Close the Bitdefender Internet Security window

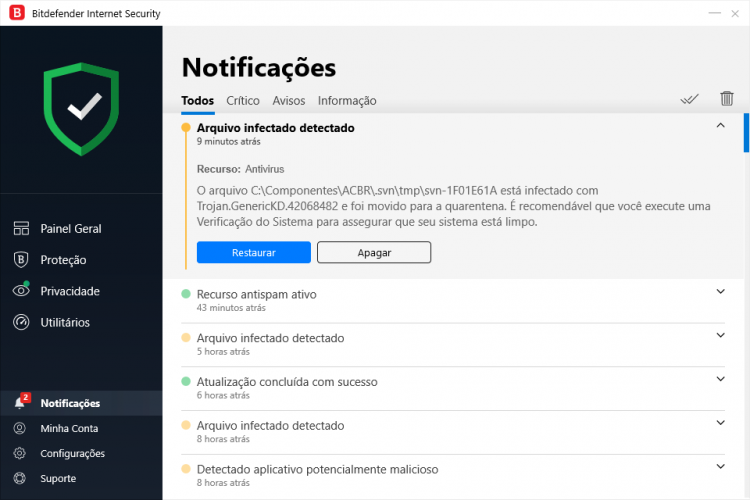[735, 13]
